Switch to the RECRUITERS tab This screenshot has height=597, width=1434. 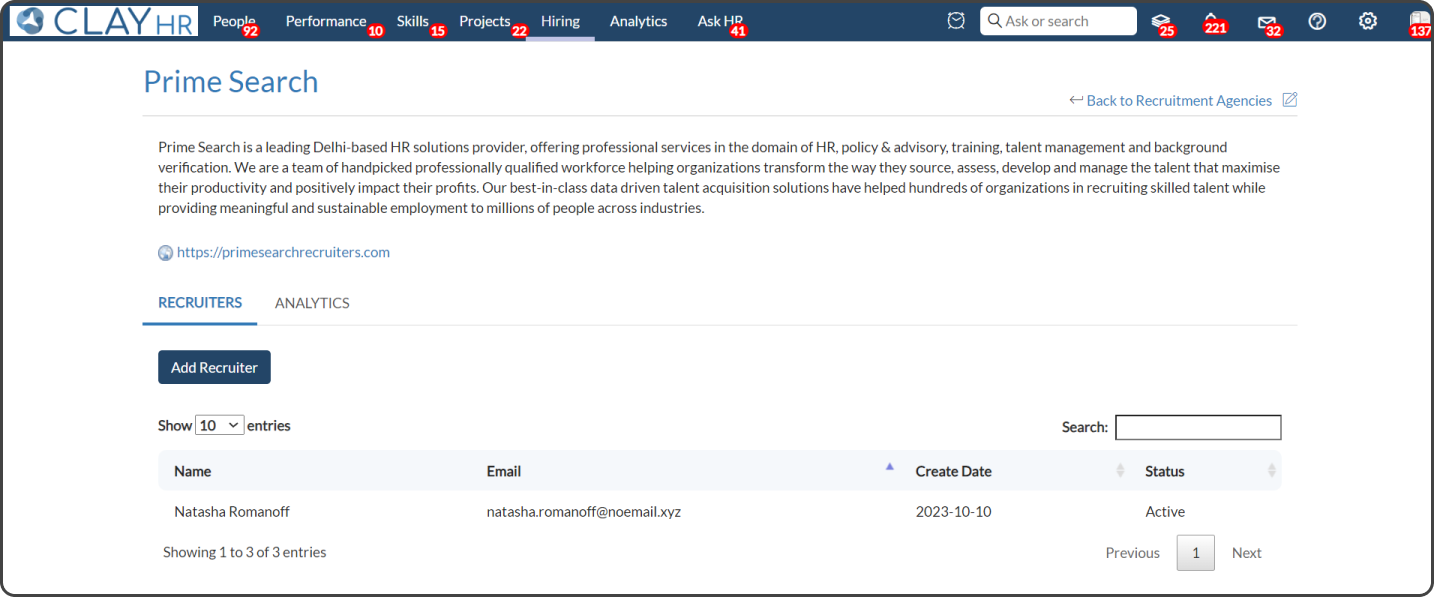pos(200,303)
